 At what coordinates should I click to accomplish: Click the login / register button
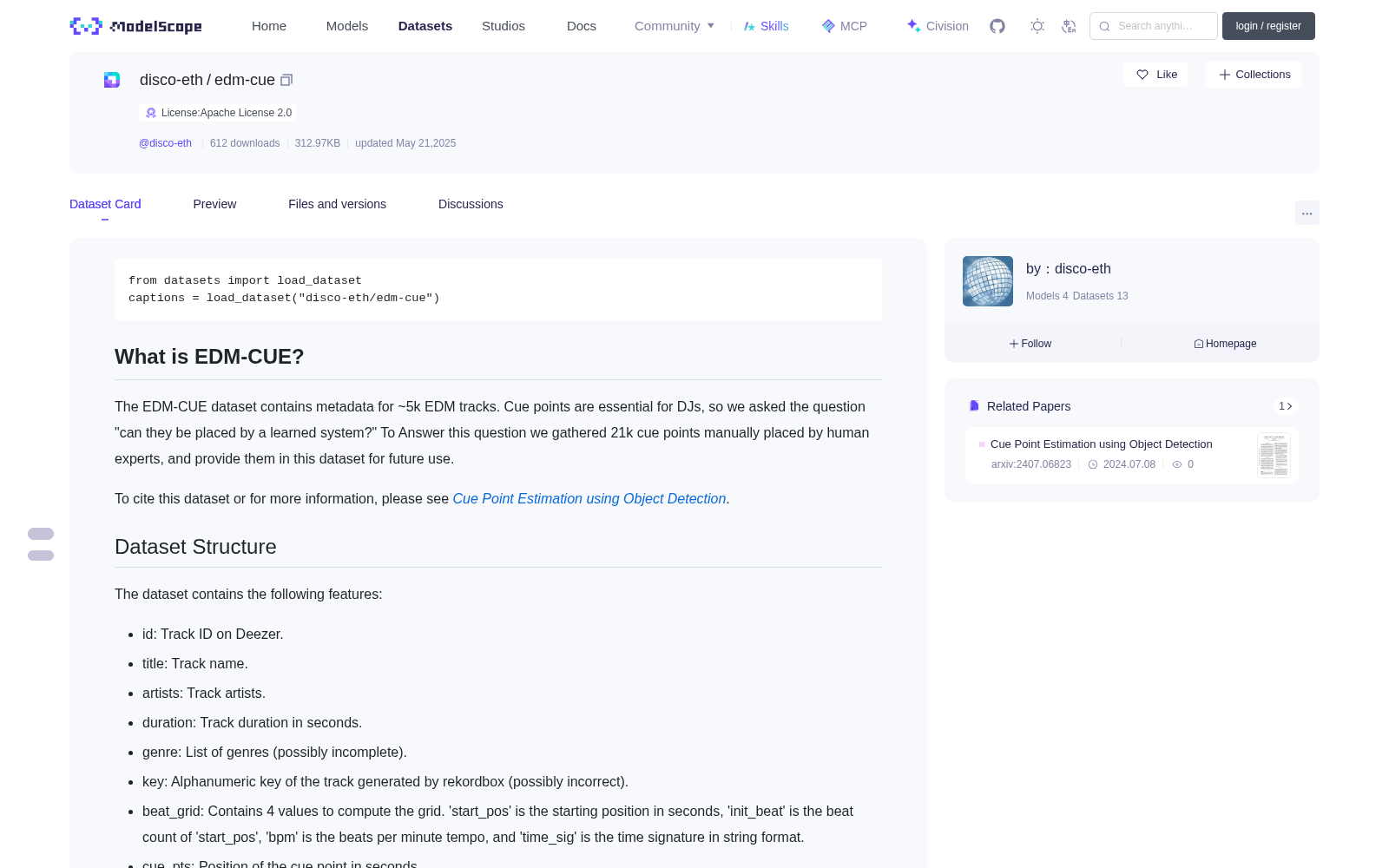tap(1268, 26)
